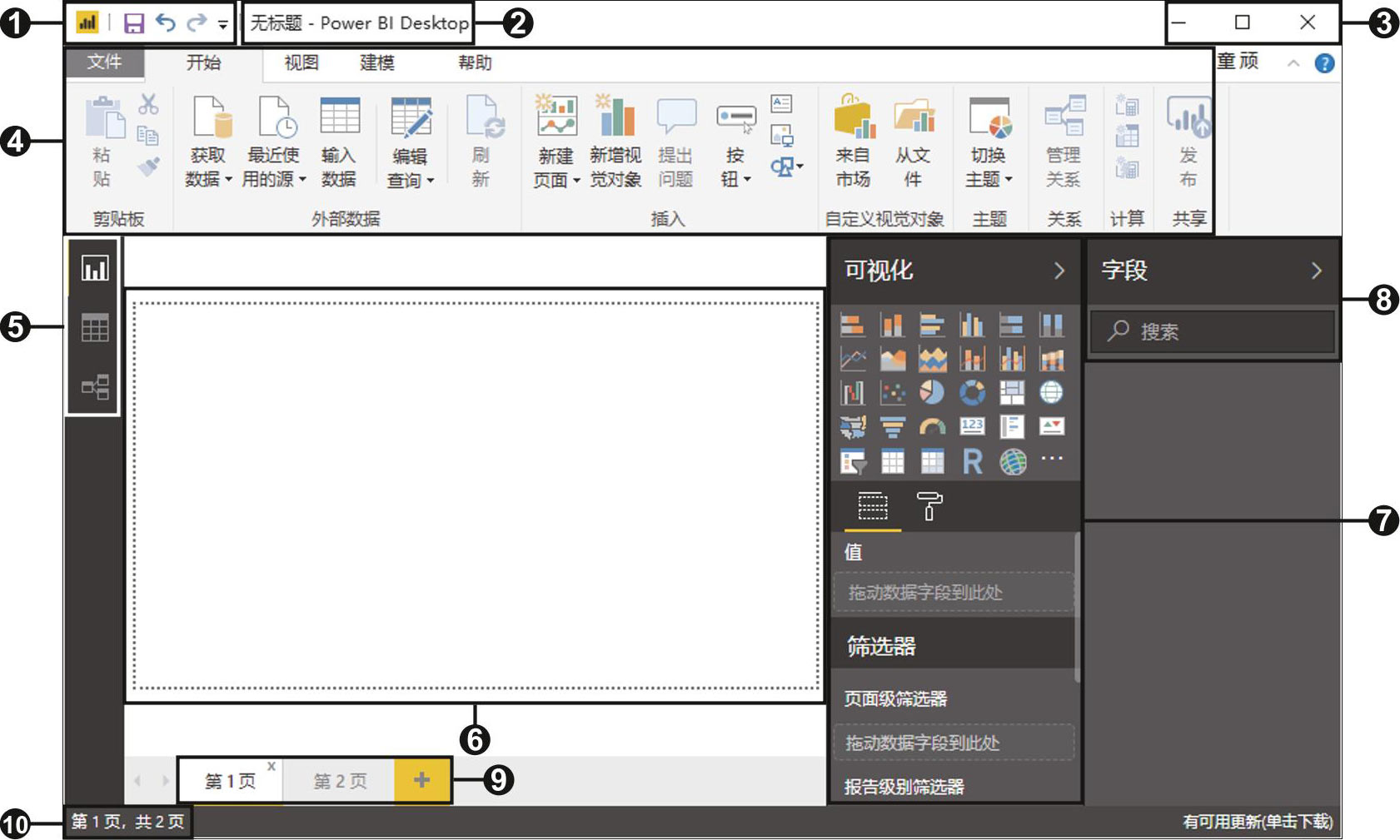Select the line chart visual
1400x840 pixels.
point(852,359)
